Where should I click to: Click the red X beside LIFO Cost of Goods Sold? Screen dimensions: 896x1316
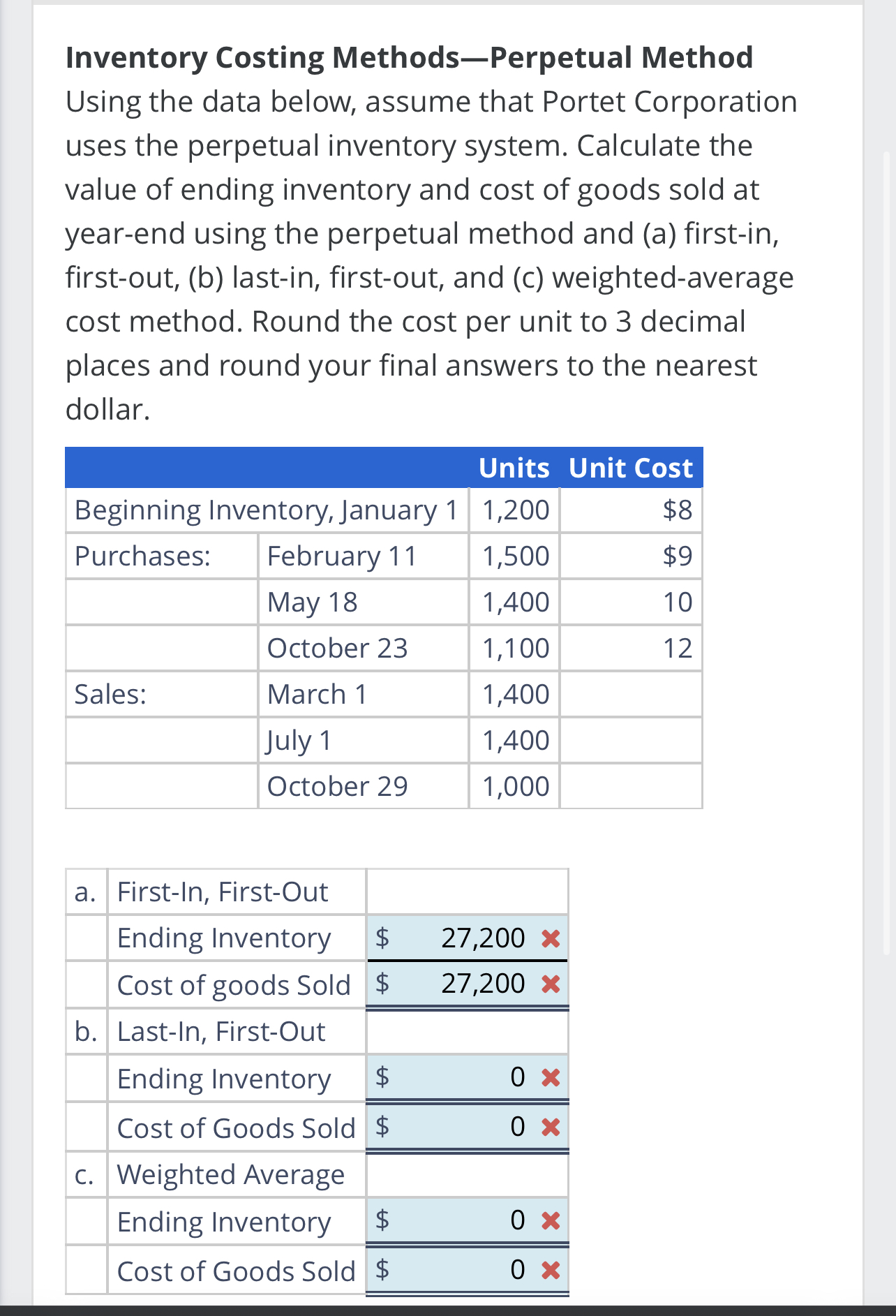pyautogui.click(x=551, y=1125)
